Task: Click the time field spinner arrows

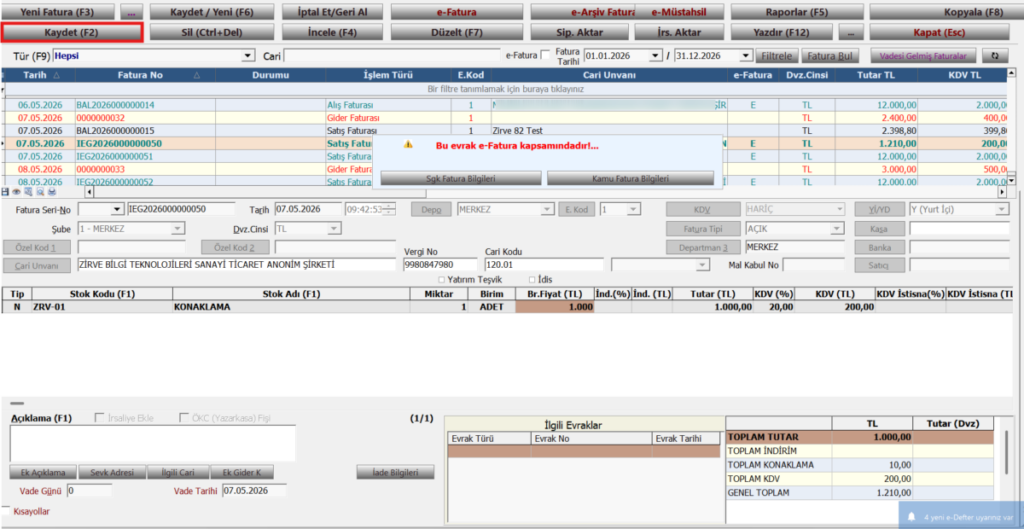Action: click(390, 209)
